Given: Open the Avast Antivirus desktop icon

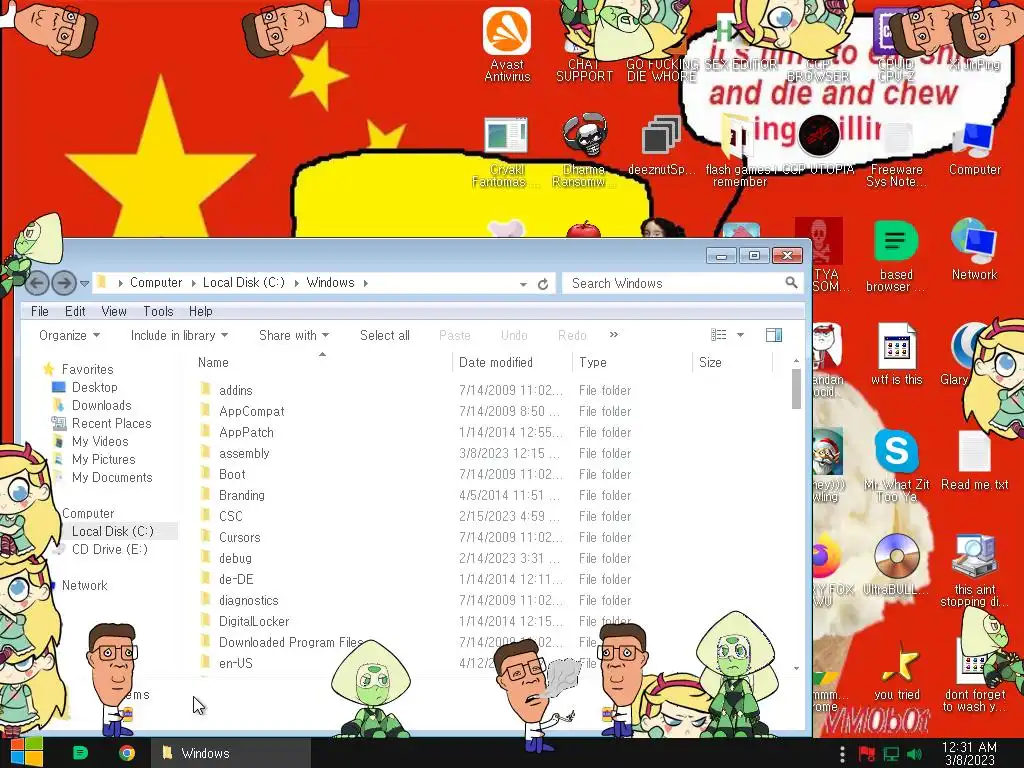Looking at the screenshot, I should coord(507,44).
